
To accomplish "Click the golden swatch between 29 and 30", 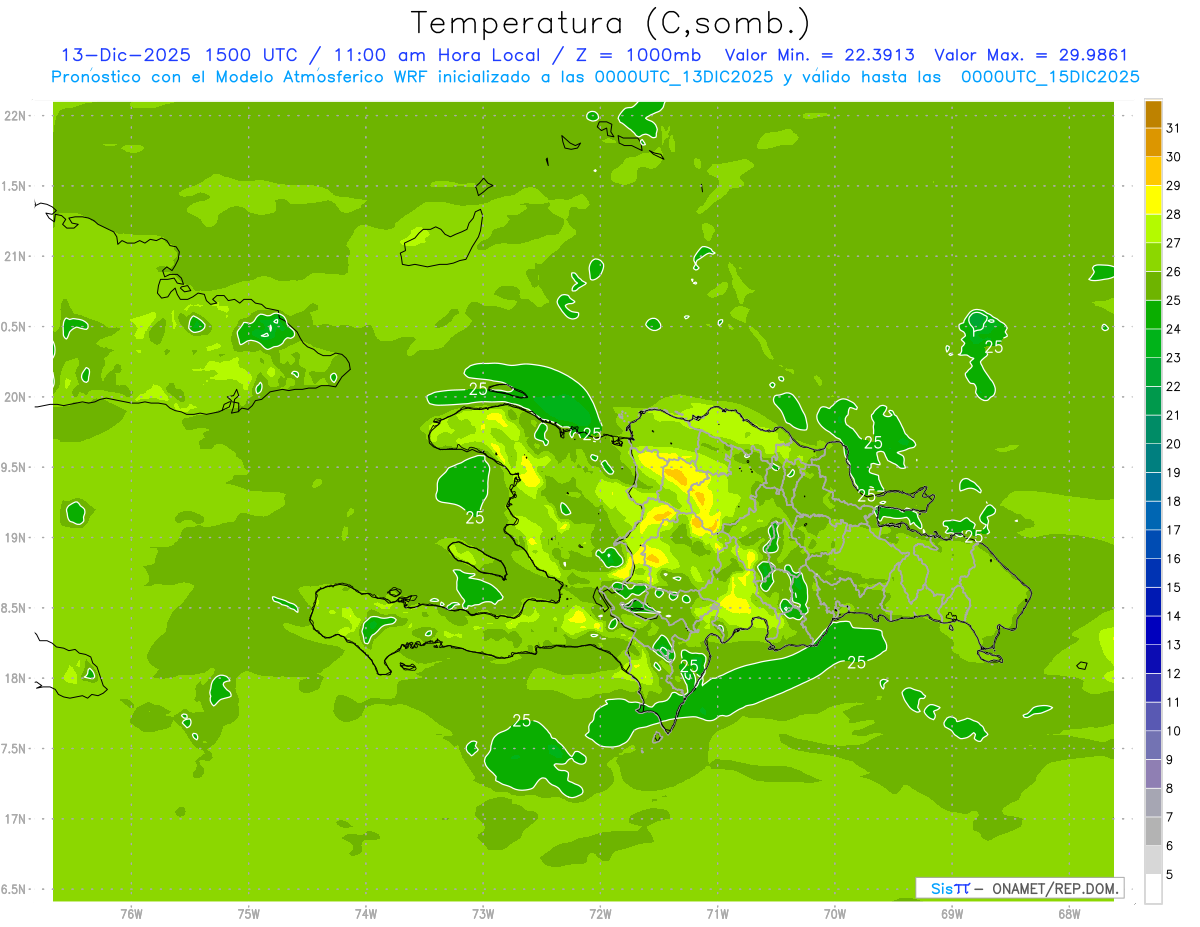I will click(x=1153, y=171).
